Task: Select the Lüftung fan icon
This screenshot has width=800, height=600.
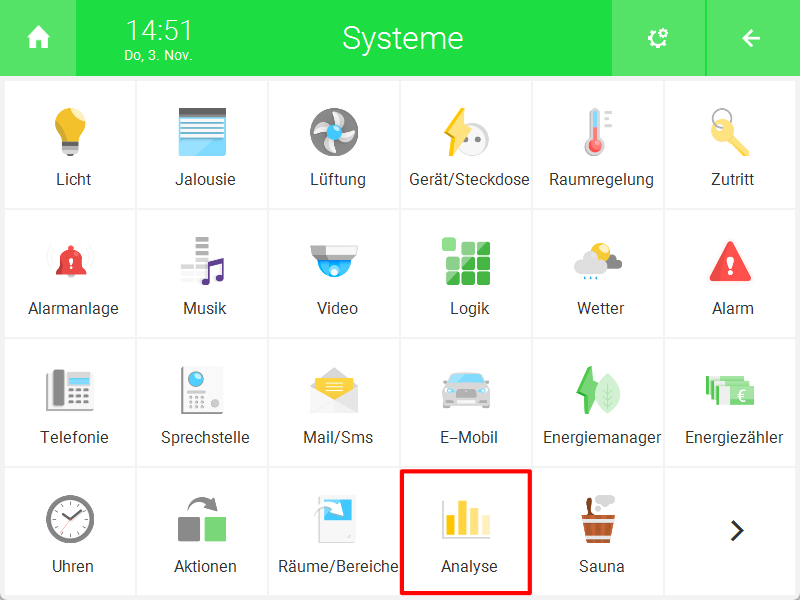Action: click(x=334, y=132)
